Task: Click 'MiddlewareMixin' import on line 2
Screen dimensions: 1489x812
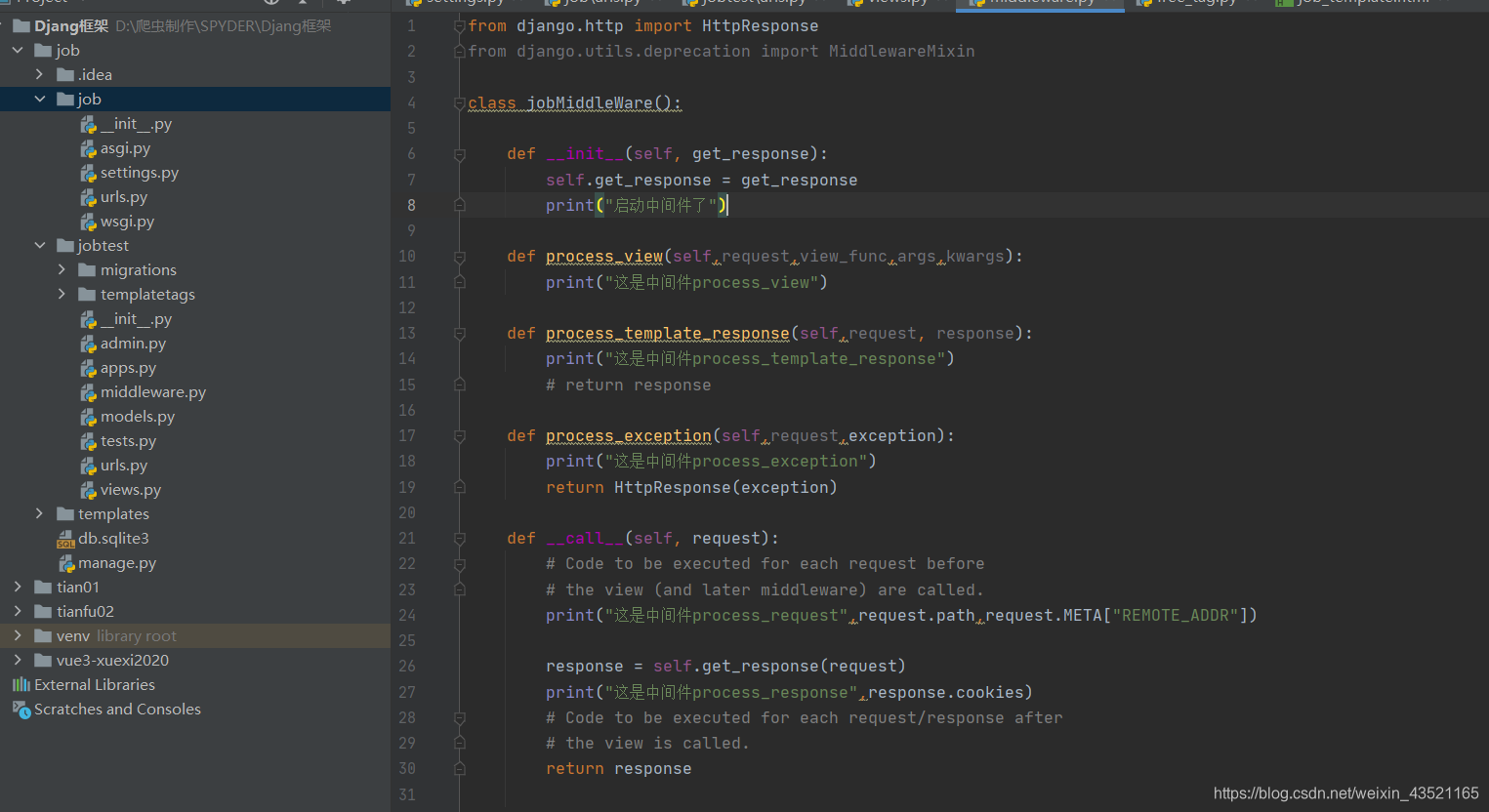Action: click(x=901, y=51)
